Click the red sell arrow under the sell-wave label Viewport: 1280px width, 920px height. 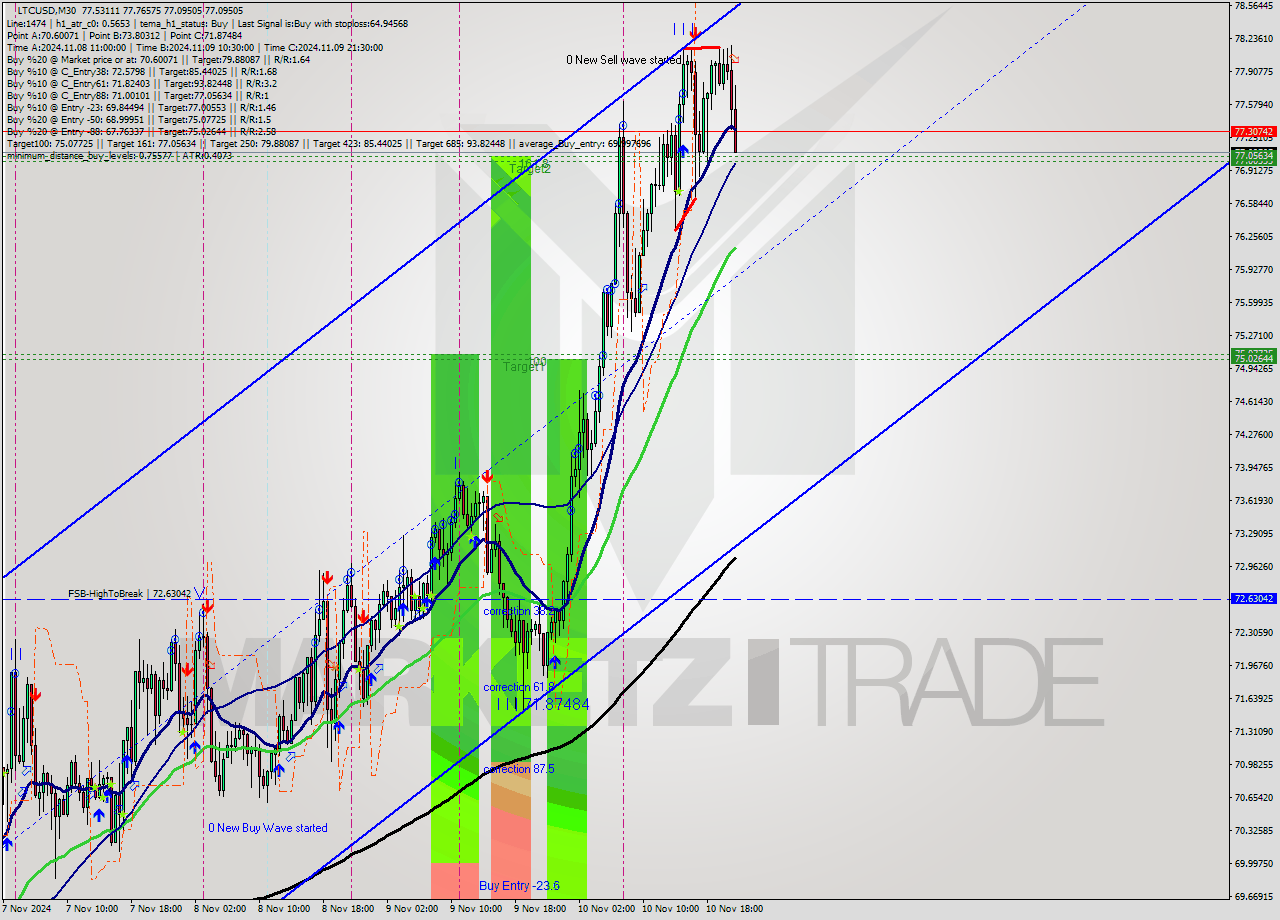point(694,32)
